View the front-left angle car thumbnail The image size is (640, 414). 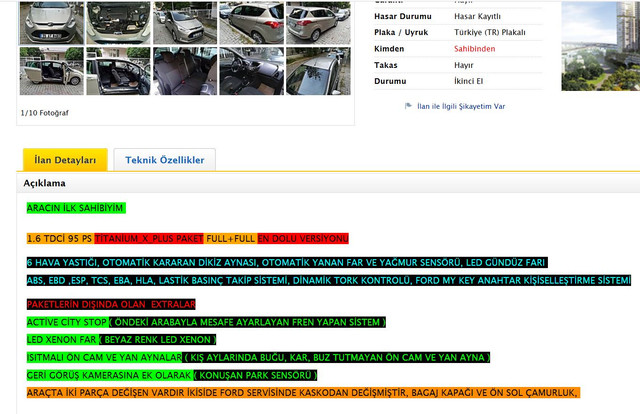185,22
